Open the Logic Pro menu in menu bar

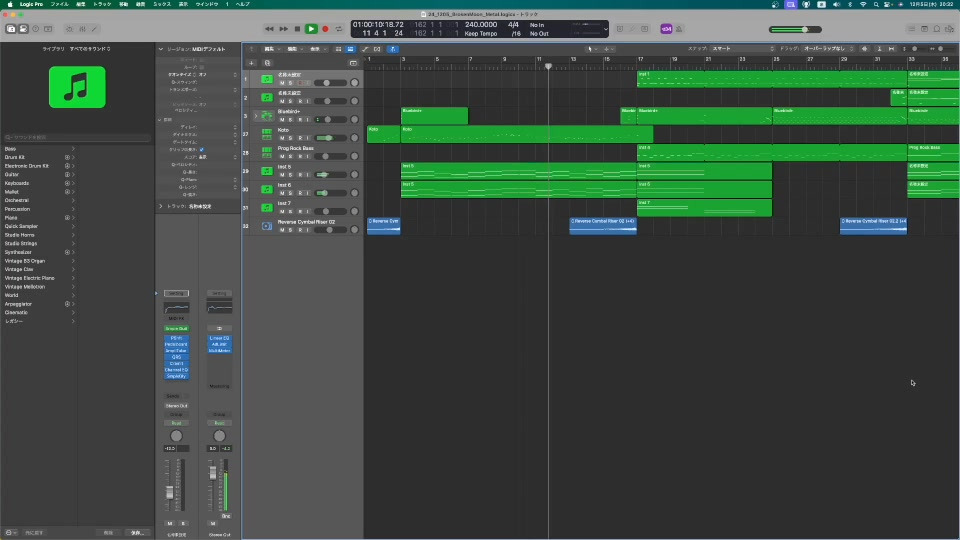coord(33,4)
